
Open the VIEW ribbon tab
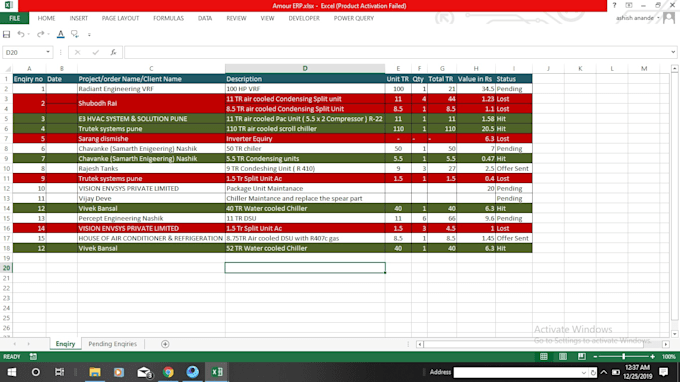(x=267, y=18)
